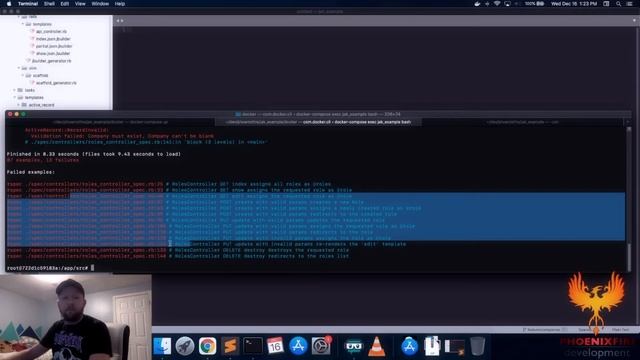Open the Help menu
Image resolution: width=640 pixels, height=360 pixels.
click(x=120, y=4)
